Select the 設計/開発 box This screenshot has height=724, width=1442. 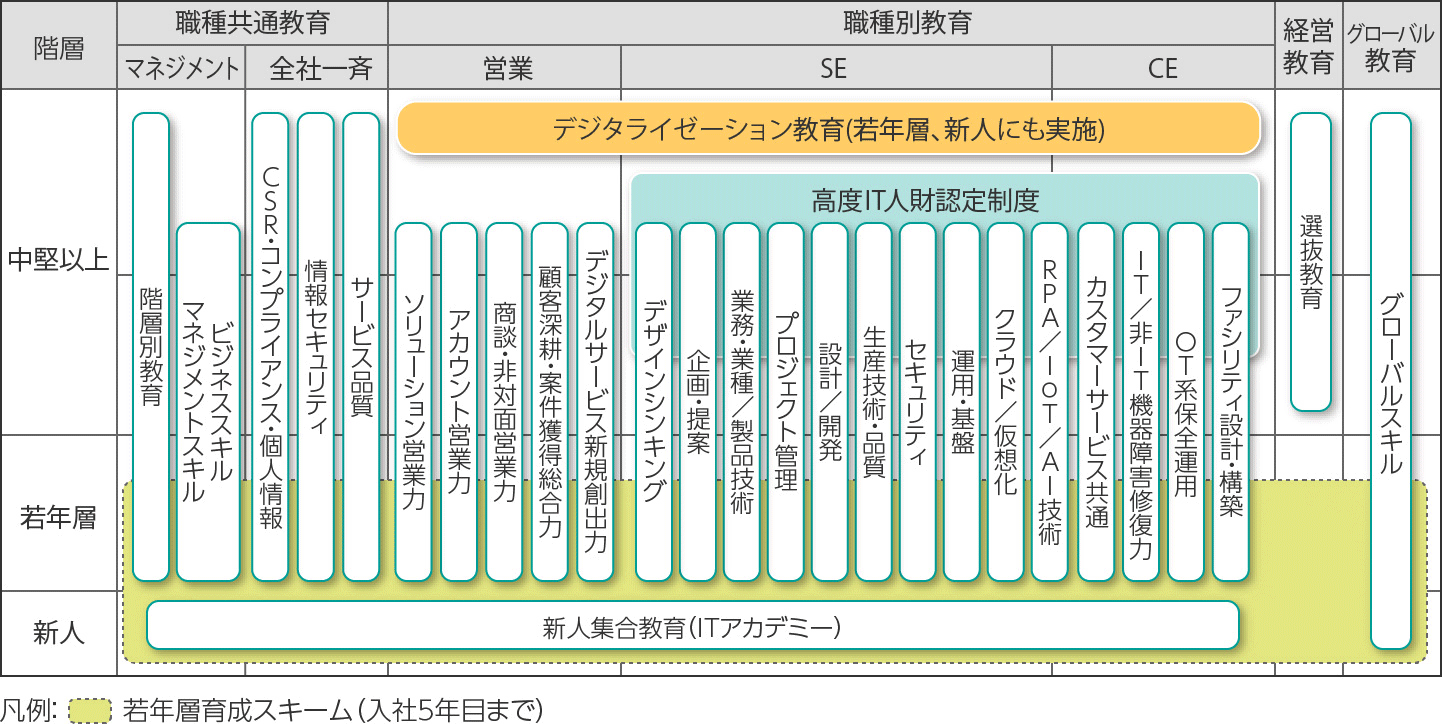pos(830,402)
